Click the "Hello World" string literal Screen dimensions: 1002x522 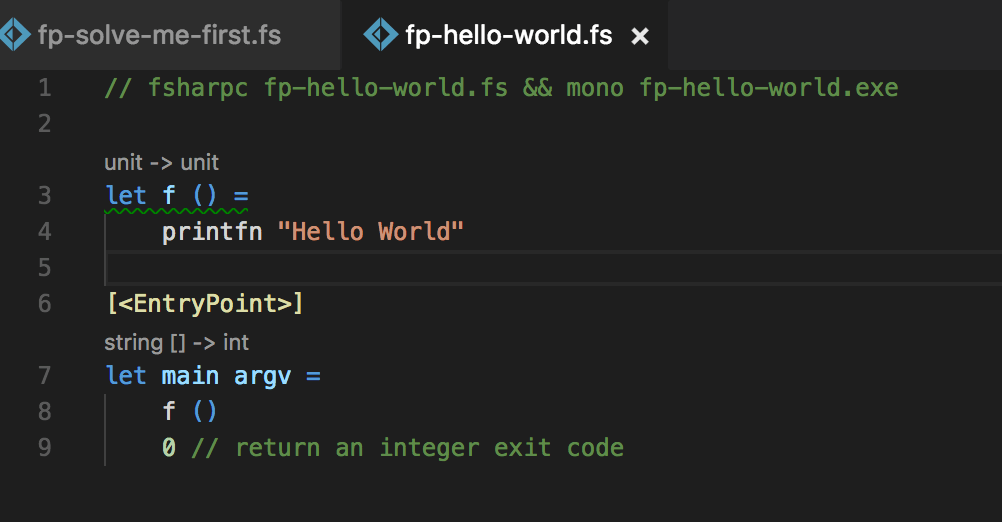(371, 232)
